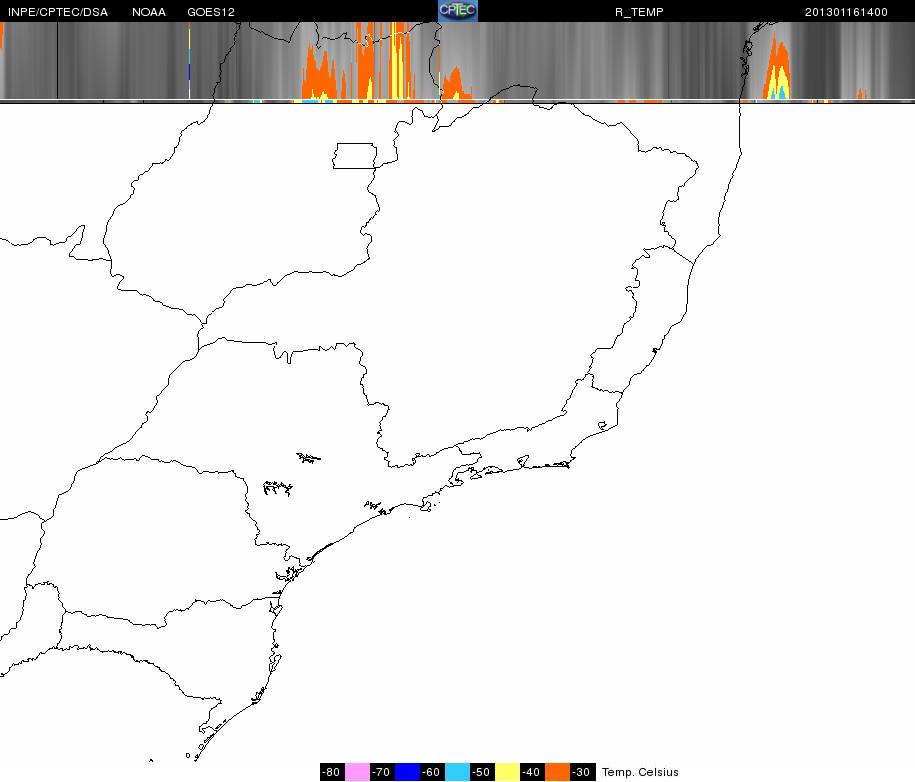Click the orange legend color swatch

coord(557,772)
